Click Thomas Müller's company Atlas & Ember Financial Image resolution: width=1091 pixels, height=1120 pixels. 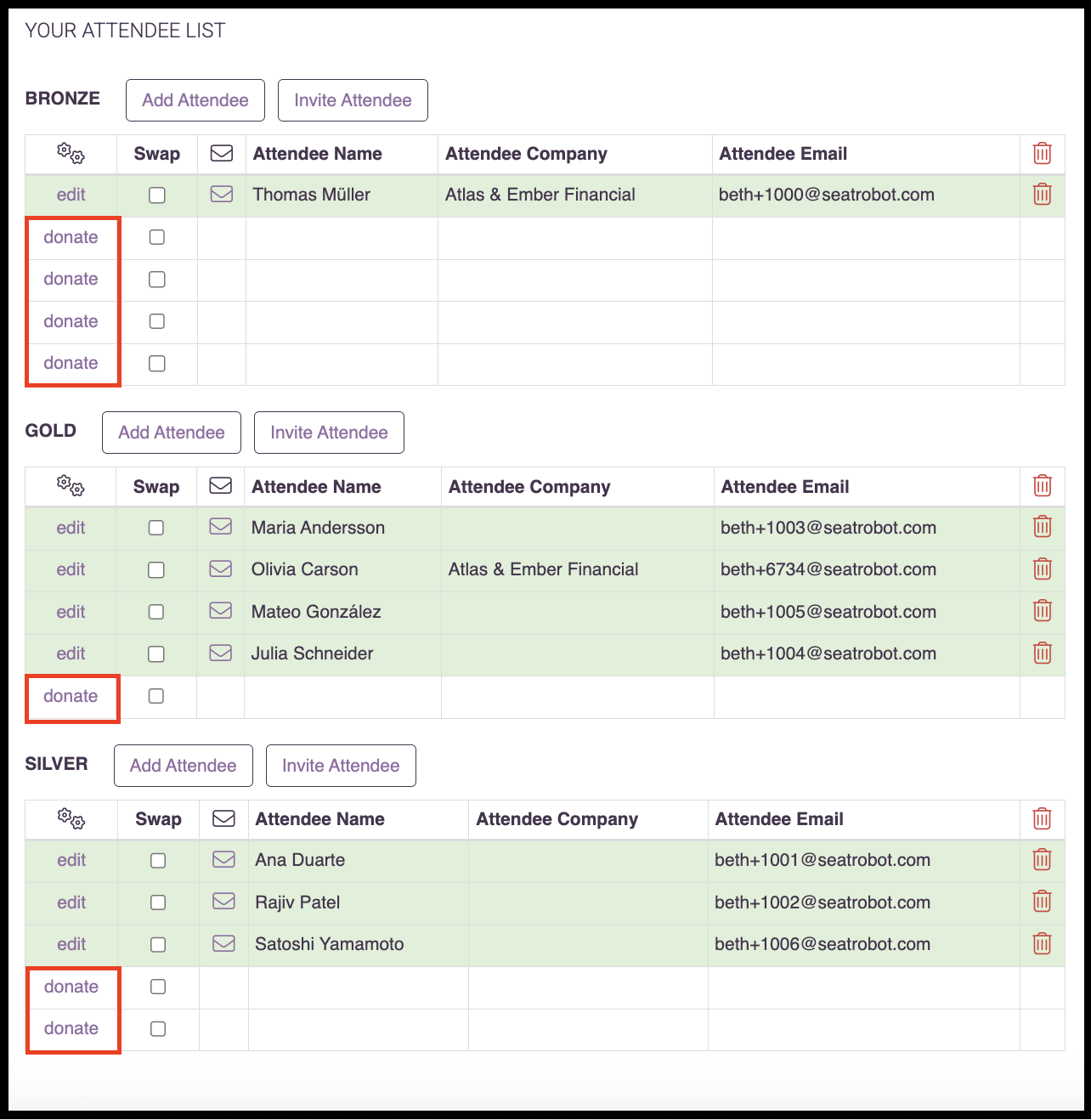click(x=540, y=195)
